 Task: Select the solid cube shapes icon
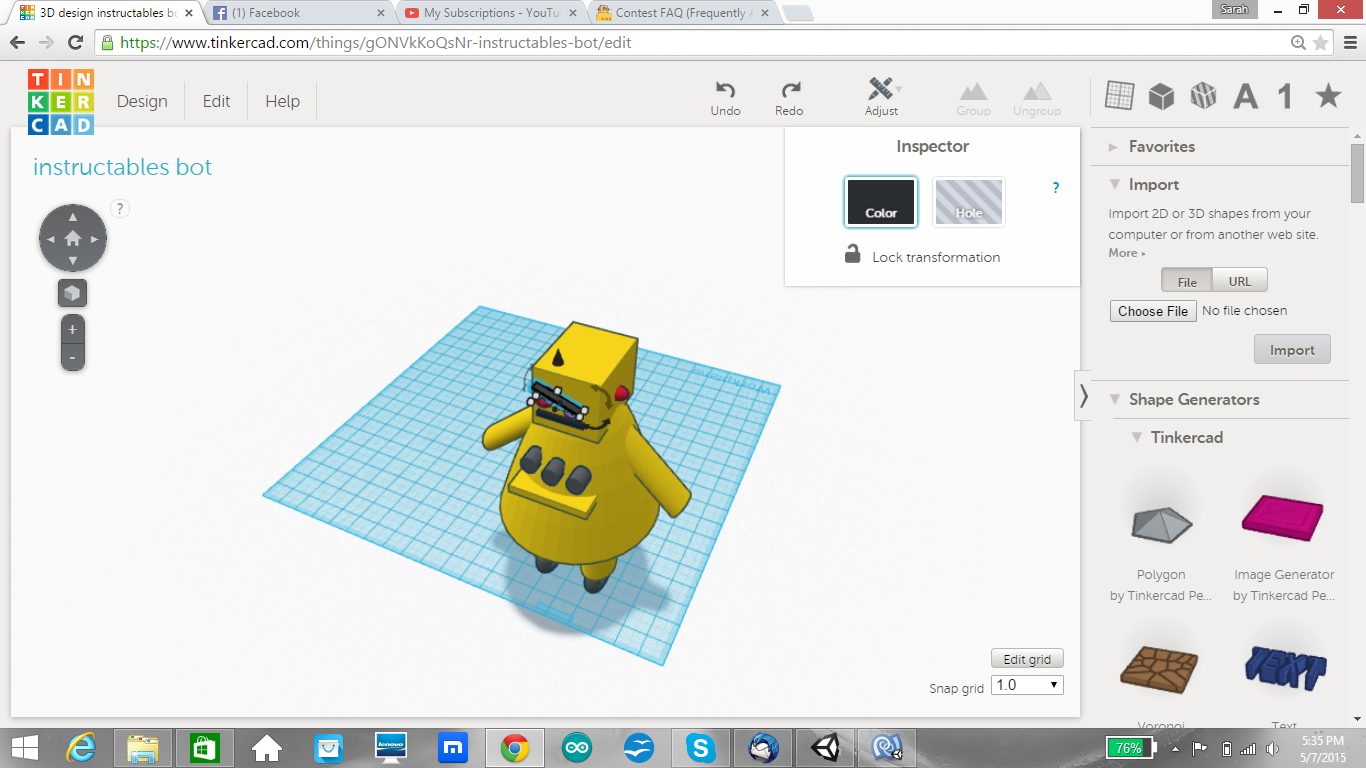[x=1161, y=96]
